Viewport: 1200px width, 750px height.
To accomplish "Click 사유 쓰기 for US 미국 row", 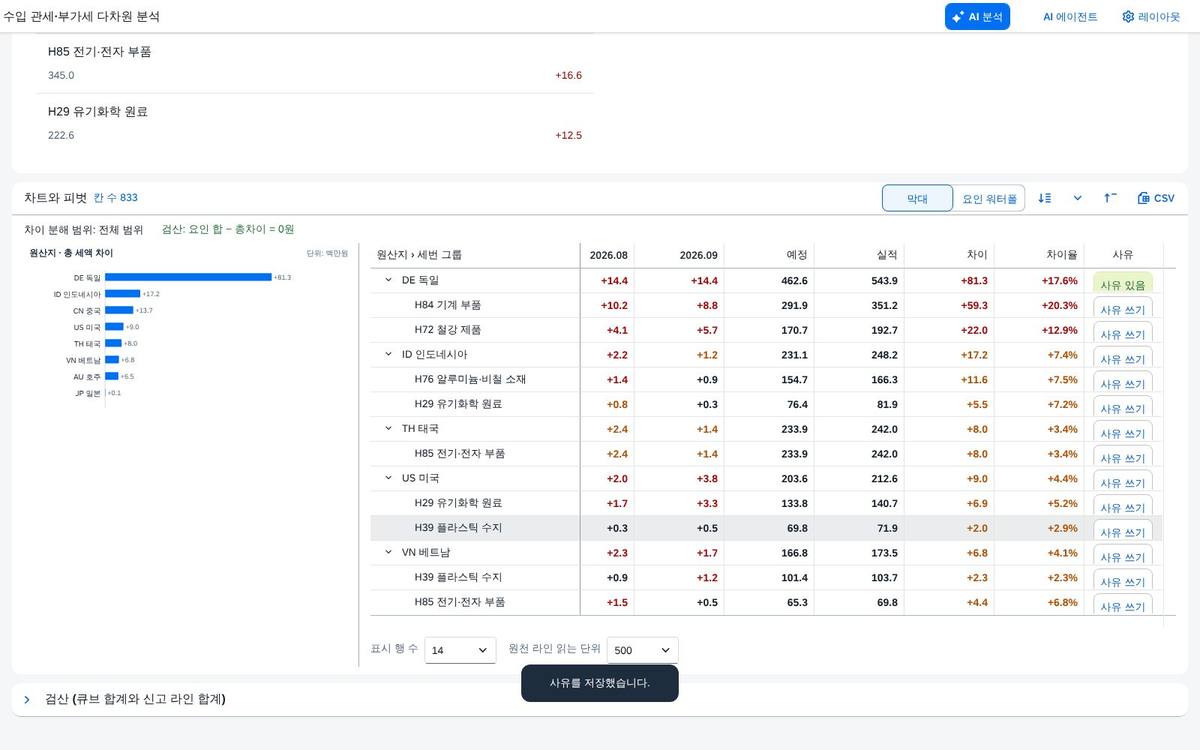I will pyautogui.click(x=1123, y=480).
